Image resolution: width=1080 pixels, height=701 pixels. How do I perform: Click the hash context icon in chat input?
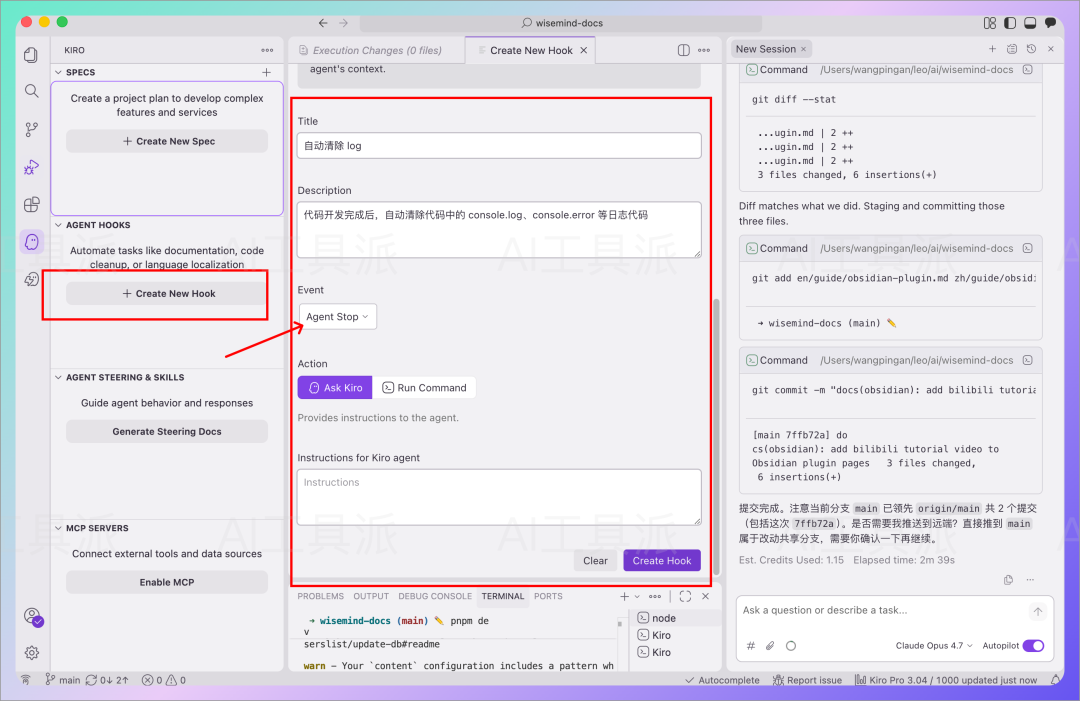(x=751, y=646)
